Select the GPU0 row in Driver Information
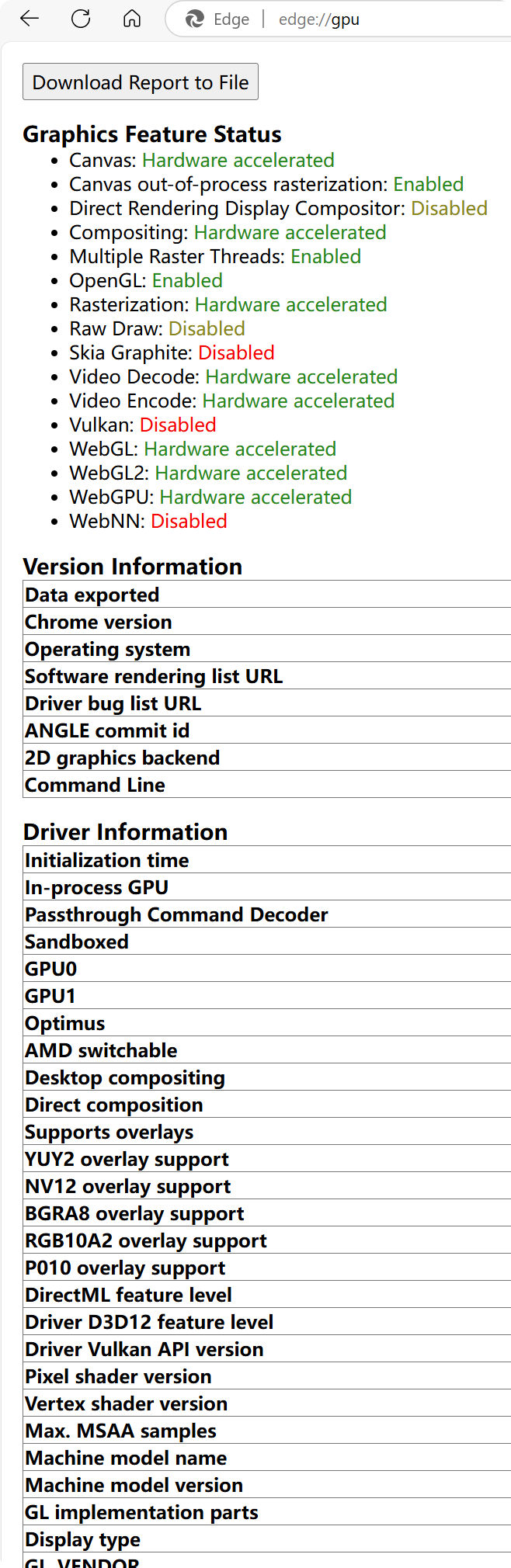Image resolution: width=511 pixels, height=1568 pixels. pos(51,969)
